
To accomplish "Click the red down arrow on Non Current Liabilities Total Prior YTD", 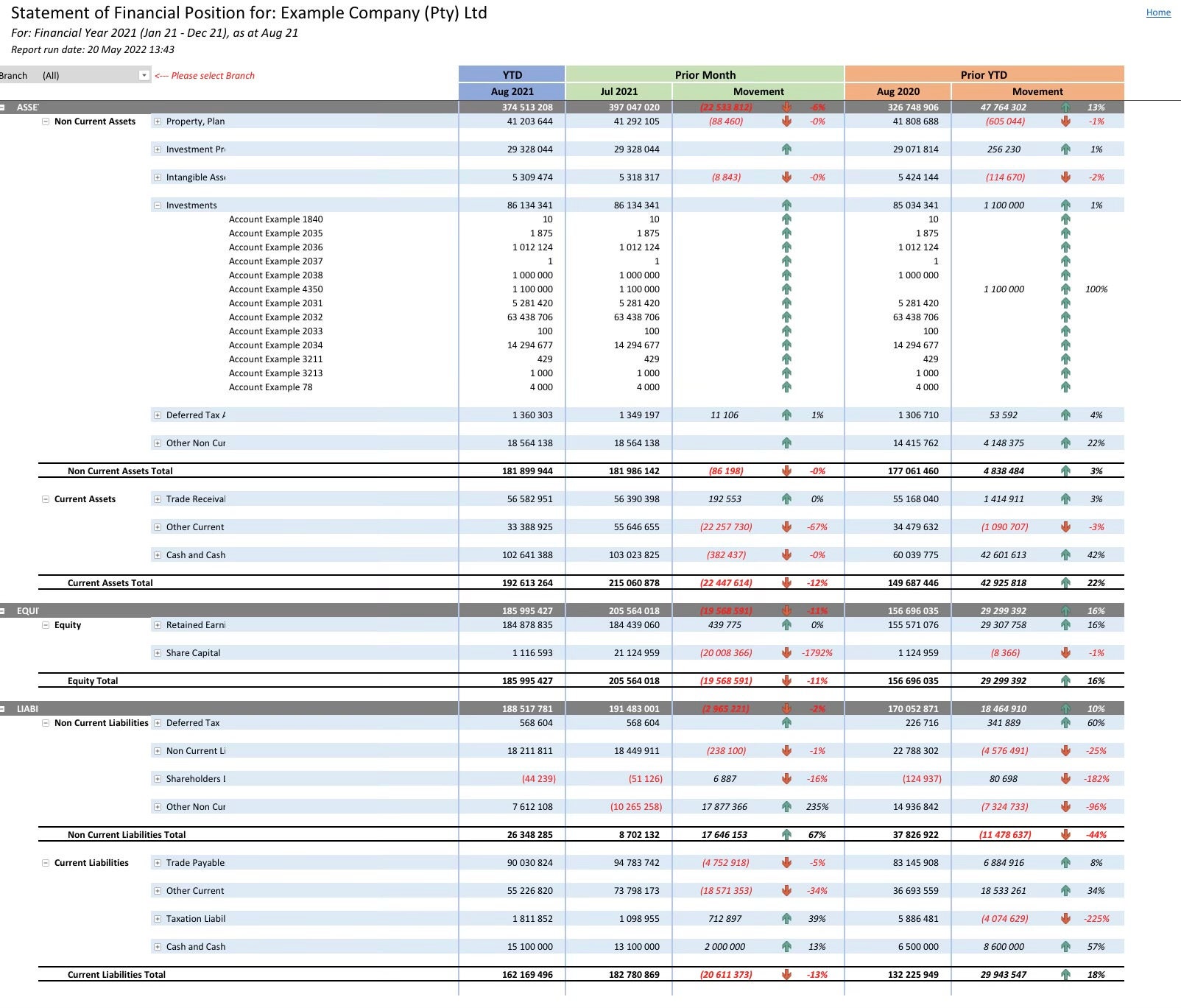I will [1065, 835].
